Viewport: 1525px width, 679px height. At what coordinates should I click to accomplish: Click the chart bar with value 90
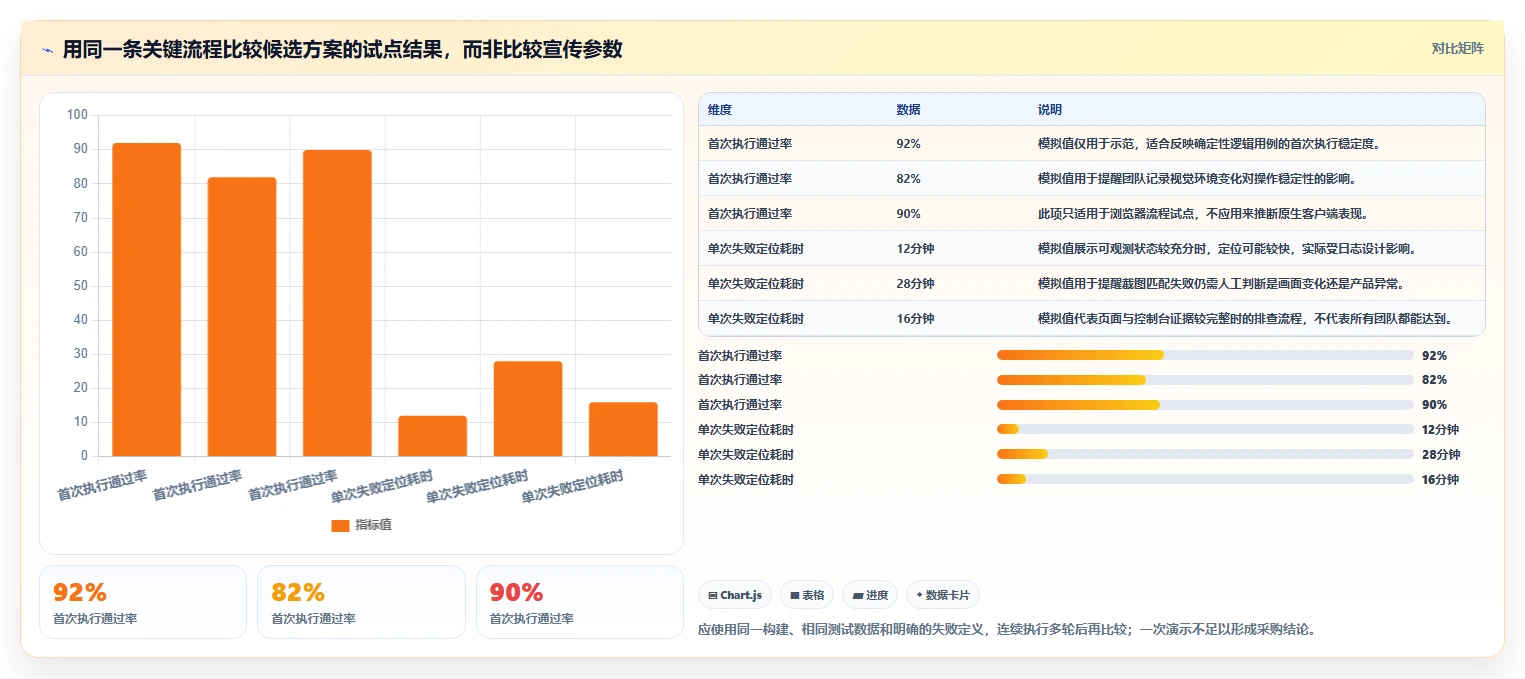[x=337, y=303]
